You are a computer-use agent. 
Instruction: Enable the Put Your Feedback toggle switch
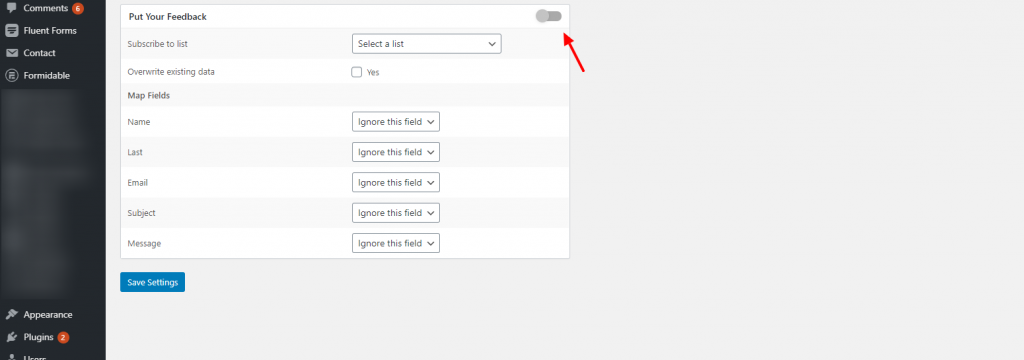pyautogui.click(x=549, y=16)
